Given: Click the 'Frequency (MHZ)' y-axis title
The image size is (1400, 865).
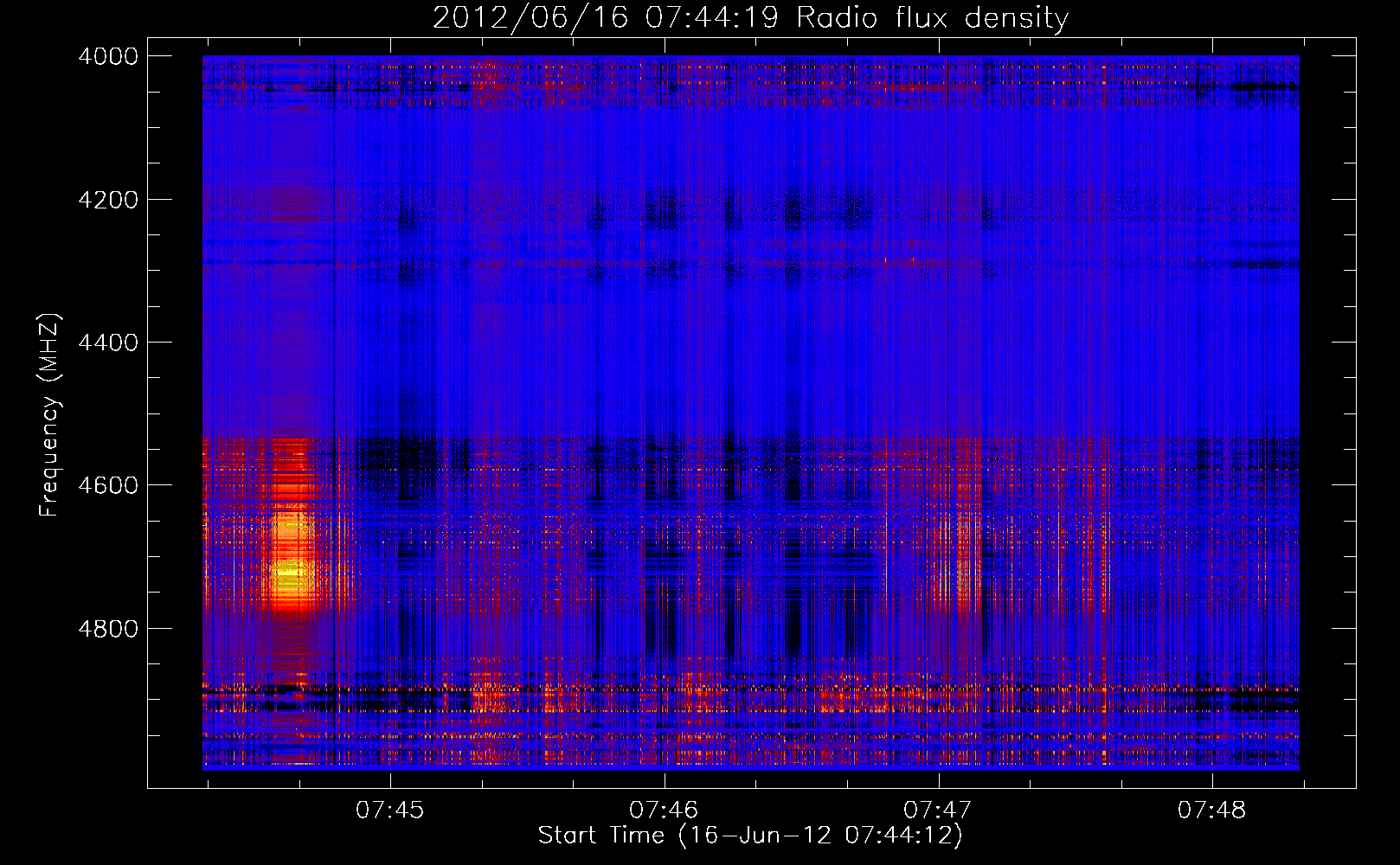Looking at the screenshot, I should (50, 415).
